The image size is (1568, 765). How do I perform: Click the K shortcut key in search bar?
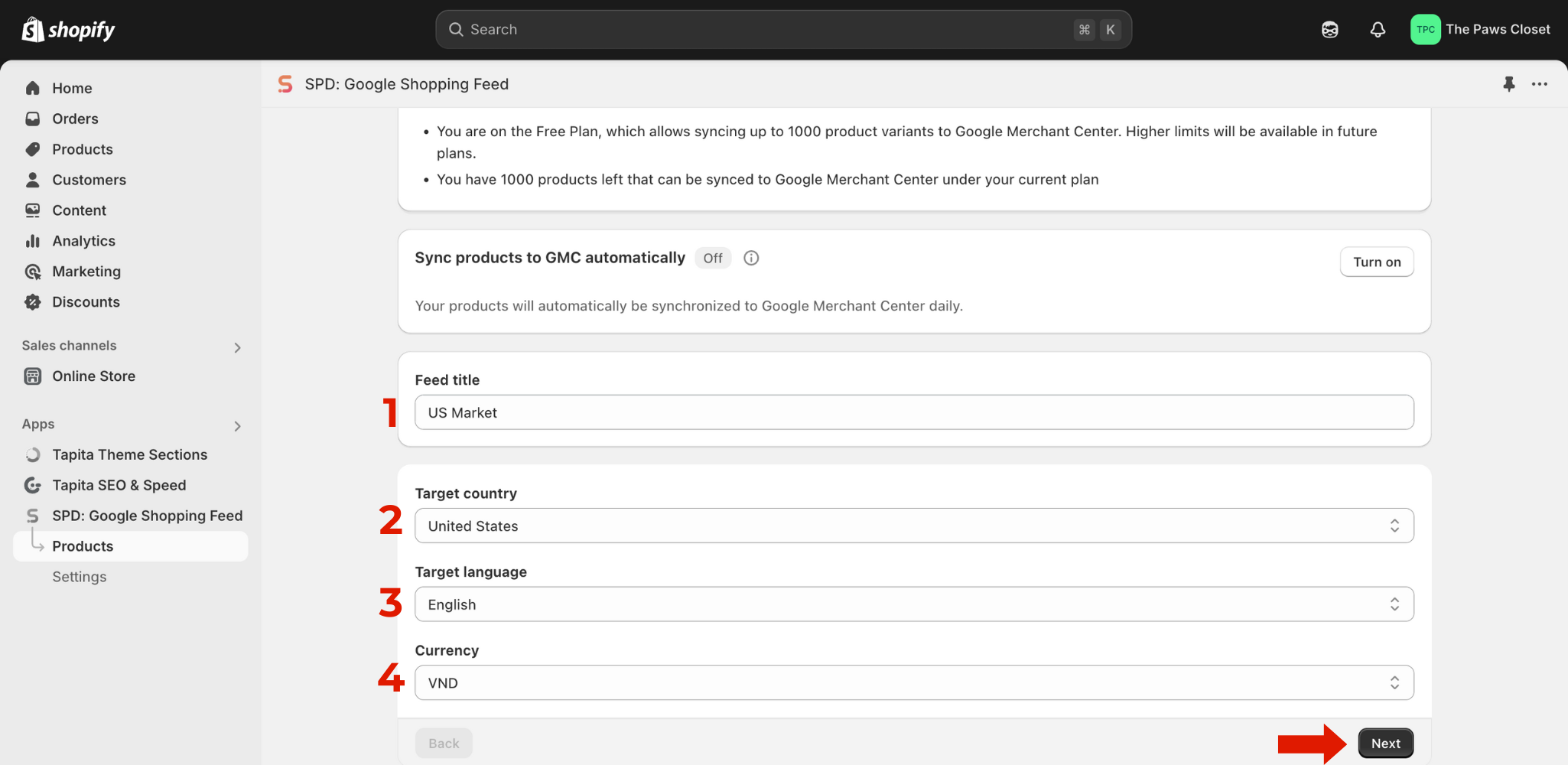pos(1110,30)
